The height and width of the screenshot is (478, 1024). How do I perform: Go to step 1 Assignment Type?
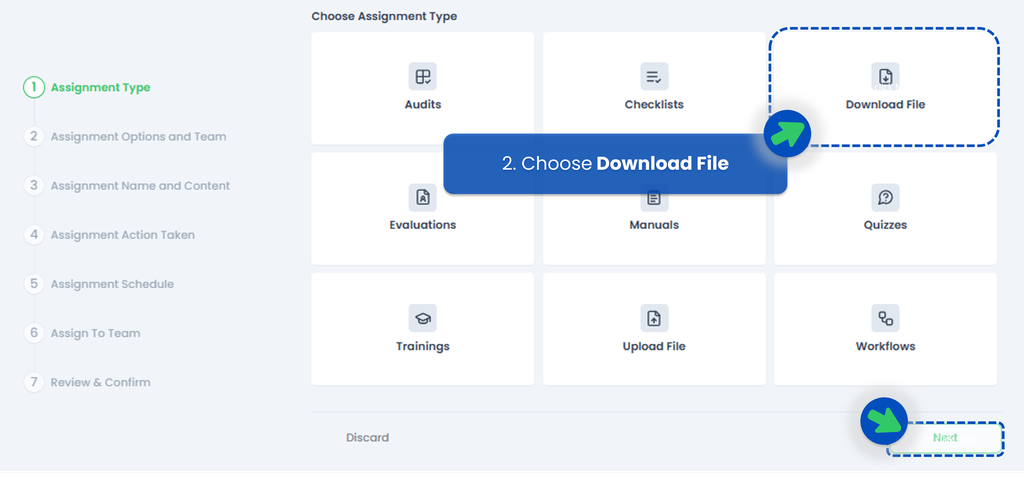point(100,87)
